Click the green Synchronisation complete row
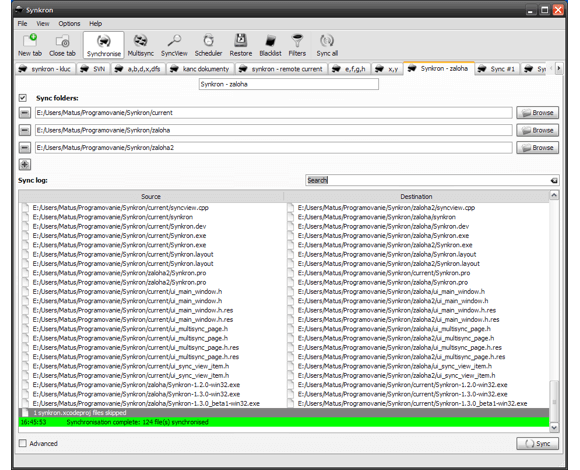 [284, 422]
